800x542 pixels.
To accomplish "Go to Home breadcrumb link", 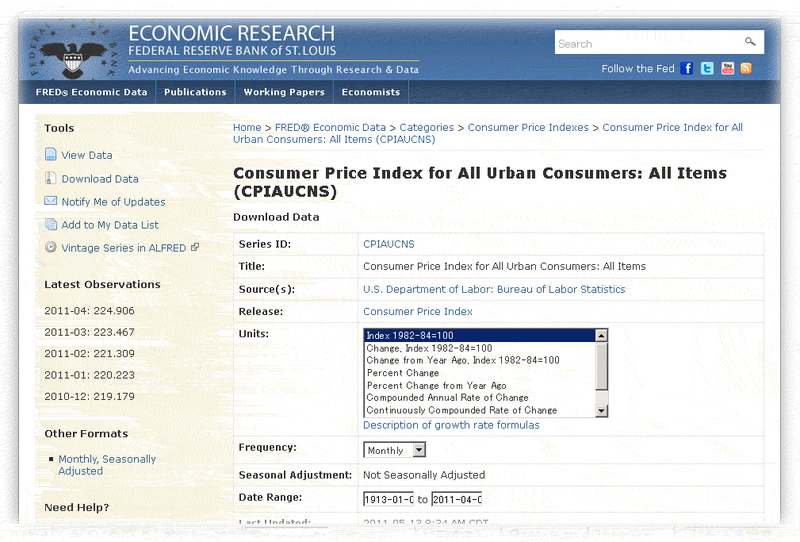I will (x=247, y=128).
